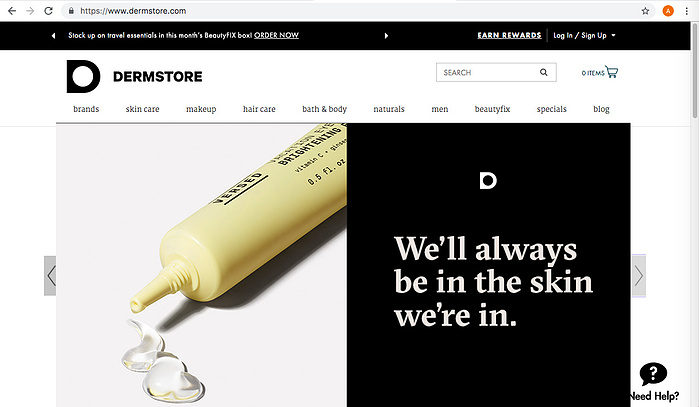Click the search magnifying glass icon
Image resolution: width=699 pixels, height=407 pixels.
click(543, 72)
